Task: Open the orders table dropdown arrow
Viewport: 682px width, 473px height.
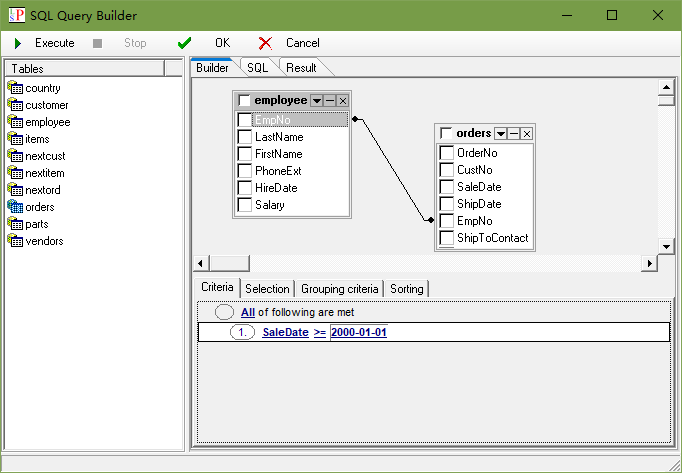Action: [x=501, y=133]
